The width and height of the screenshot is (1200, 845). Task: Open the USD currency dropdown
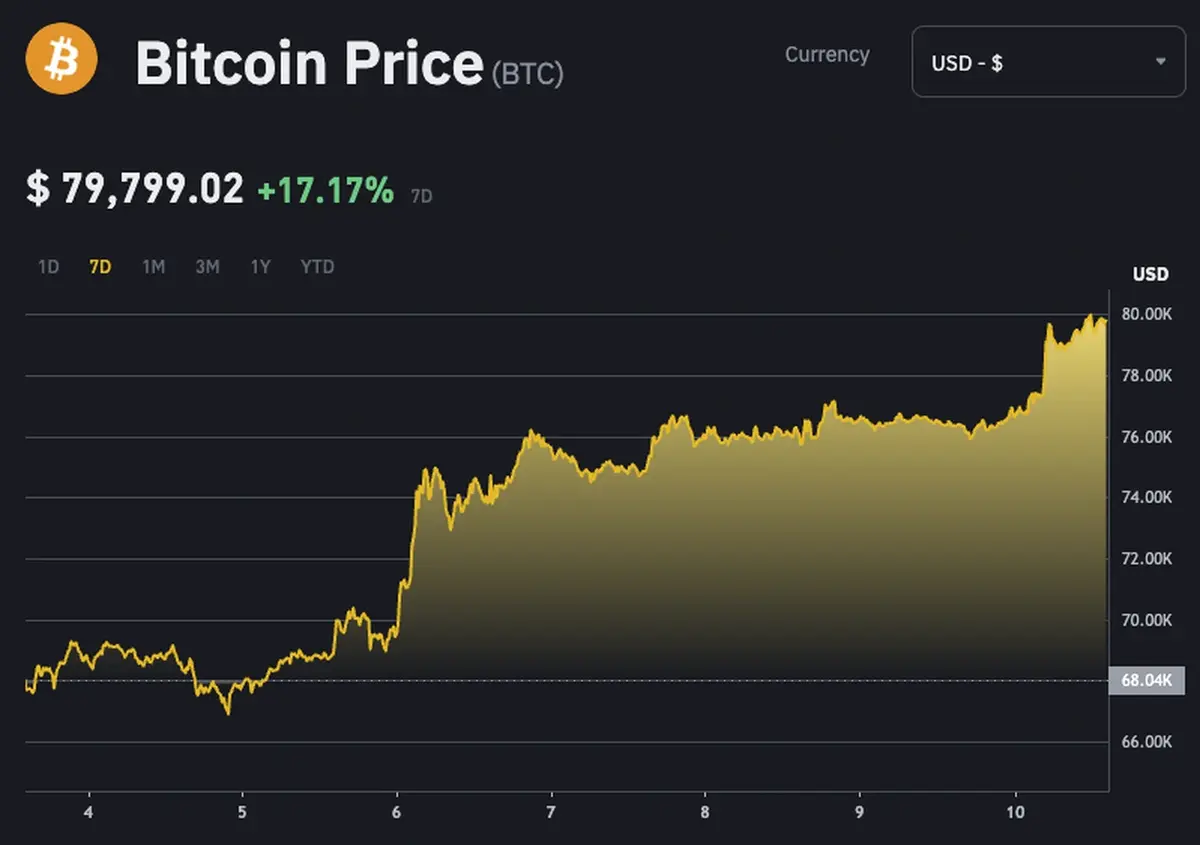tap(1047, 62)
